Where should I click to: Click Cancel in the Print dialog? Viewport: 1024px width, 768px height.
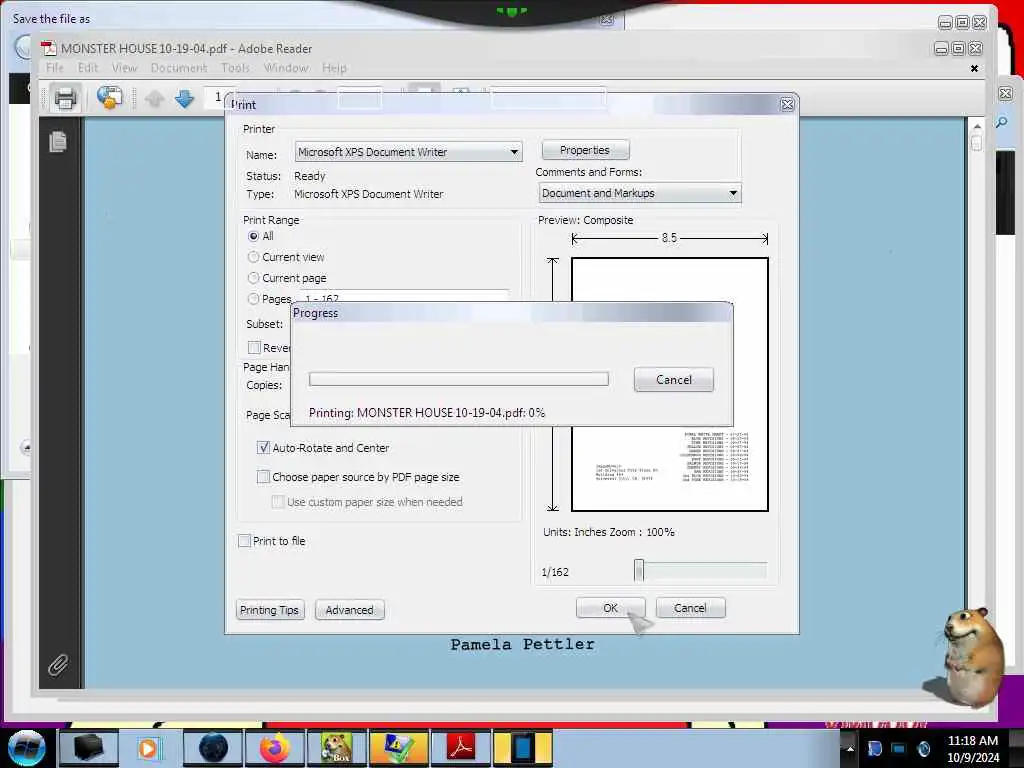[x=690, y=608]
